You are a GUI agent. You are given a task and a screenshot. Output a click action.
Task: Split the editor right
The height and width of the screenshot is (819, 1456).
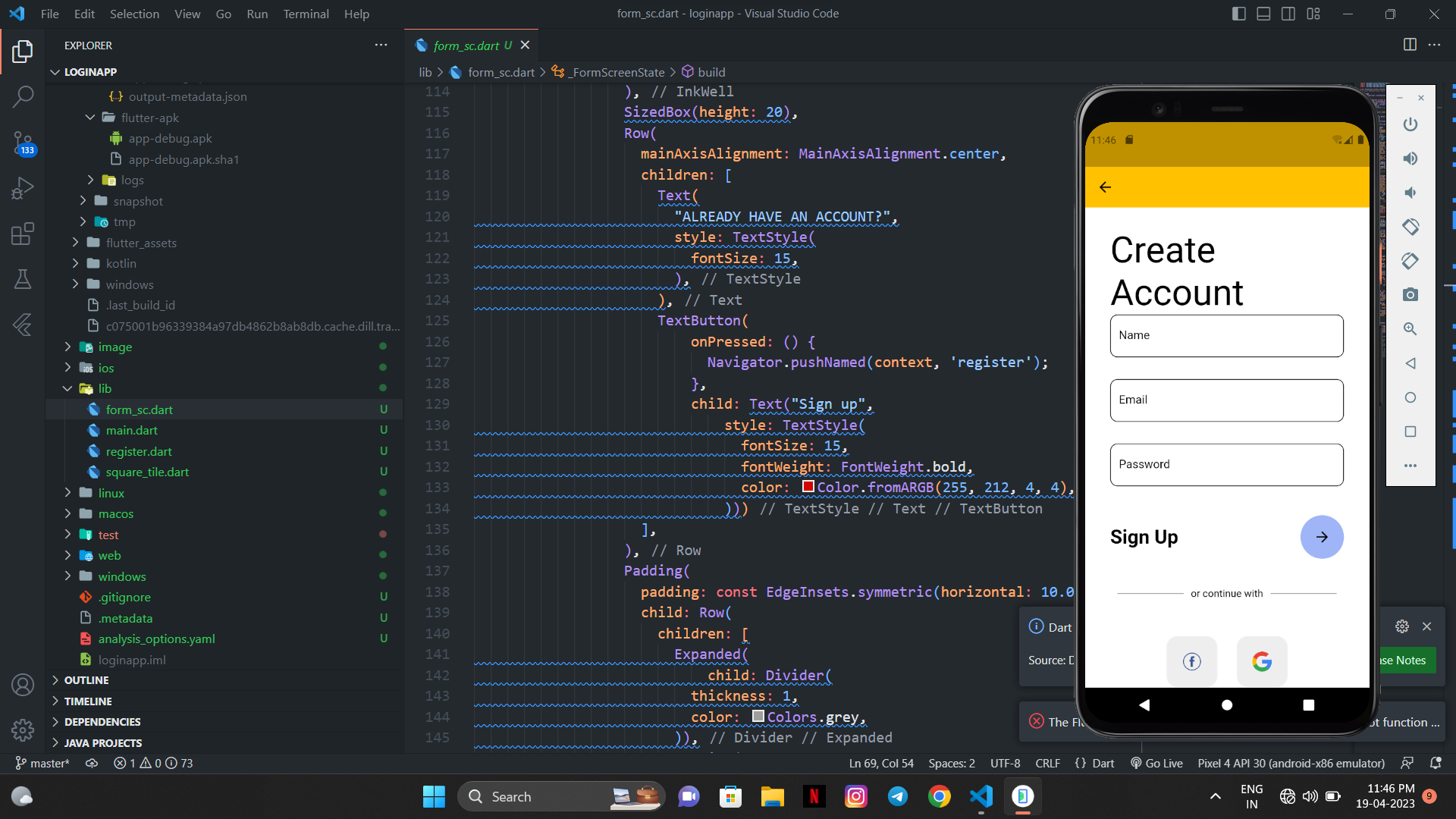[1410, 45]
